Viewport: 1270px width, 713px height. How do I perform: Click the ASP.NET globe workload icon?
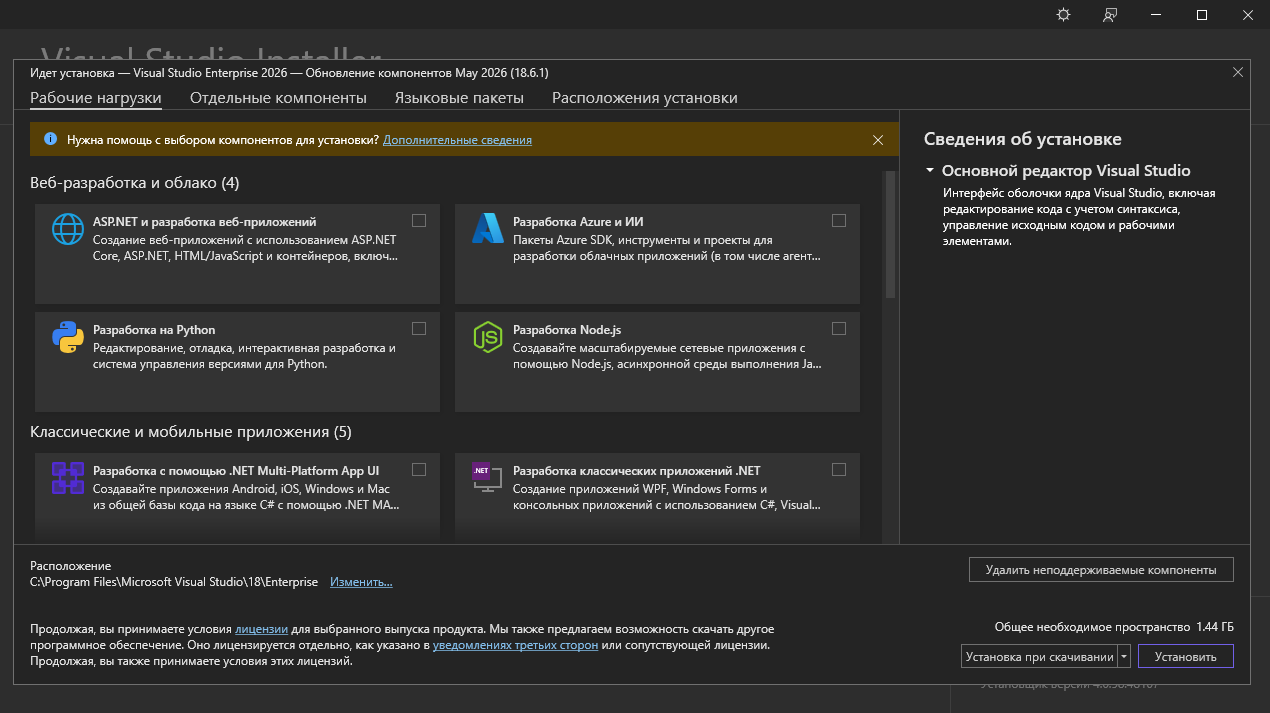tap(68, 229)
